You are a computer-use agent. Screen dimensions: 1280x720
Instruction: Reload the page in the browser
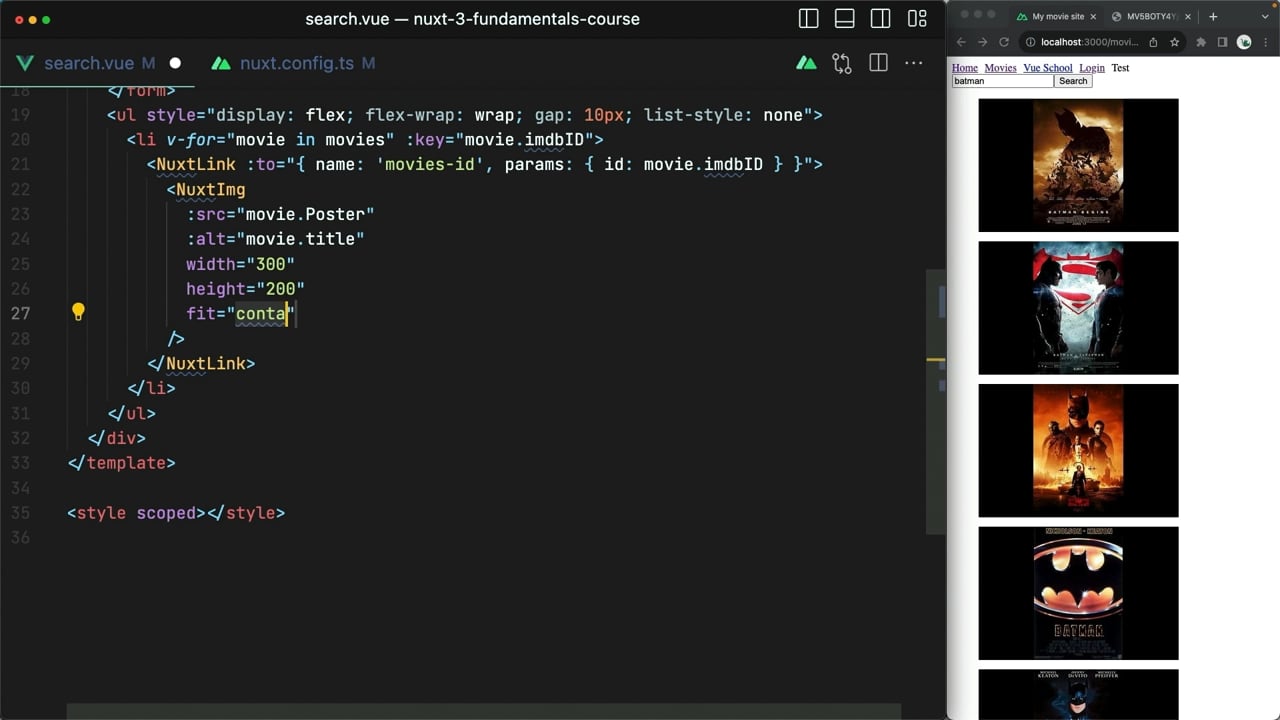1004,42
